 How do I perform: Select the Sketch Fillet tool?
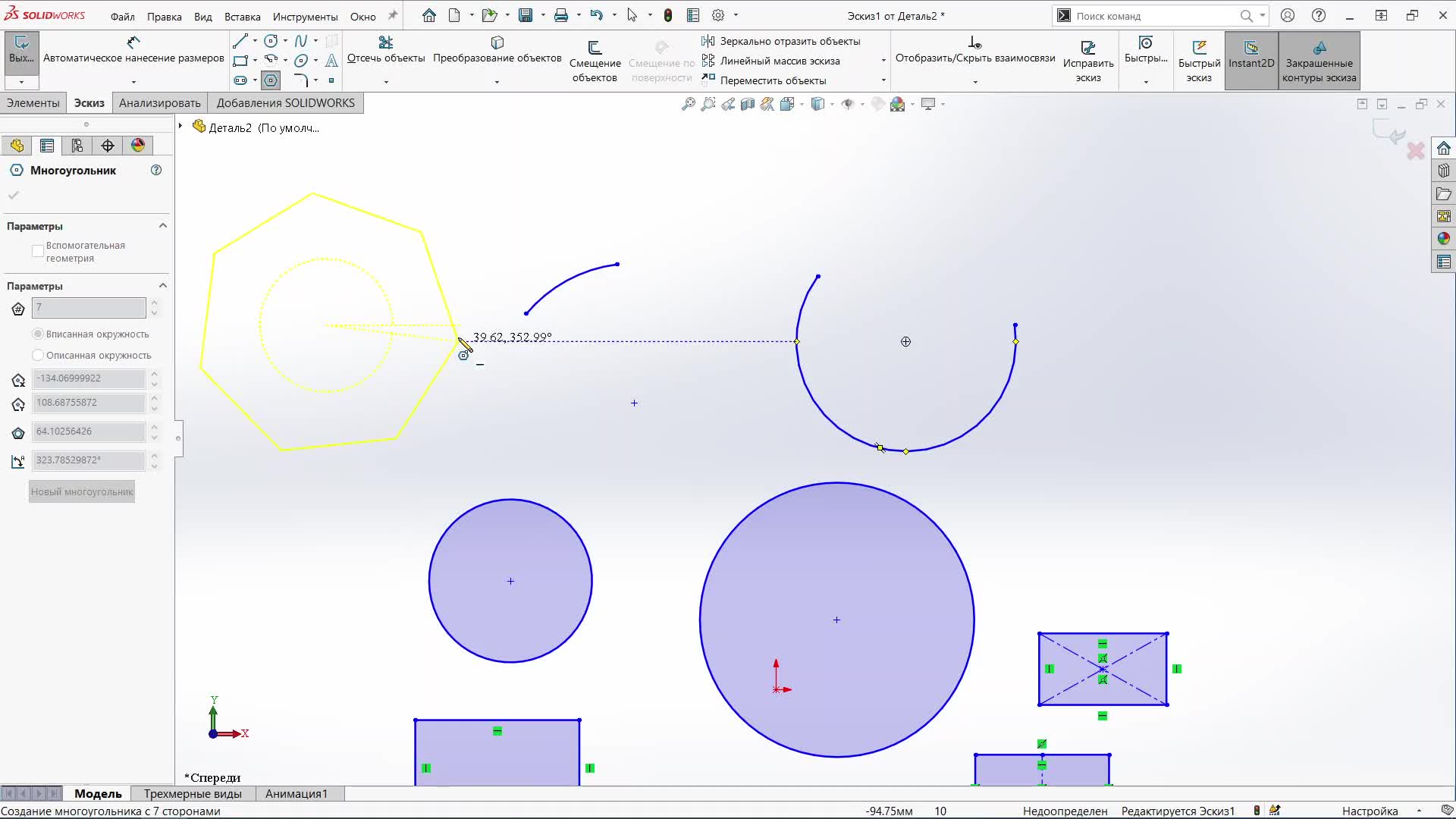[301, 80]
